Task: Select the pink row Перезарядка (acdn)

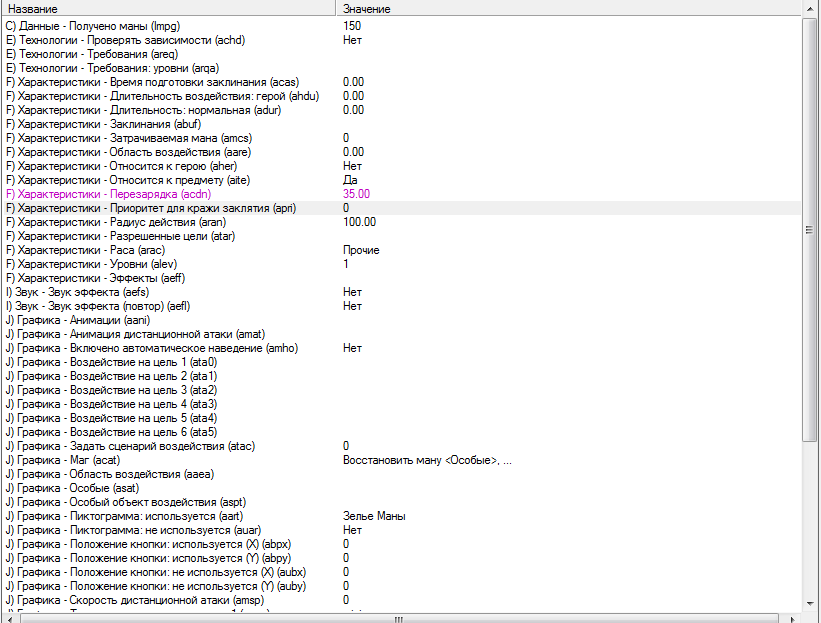Action: (x=402, y=194)
